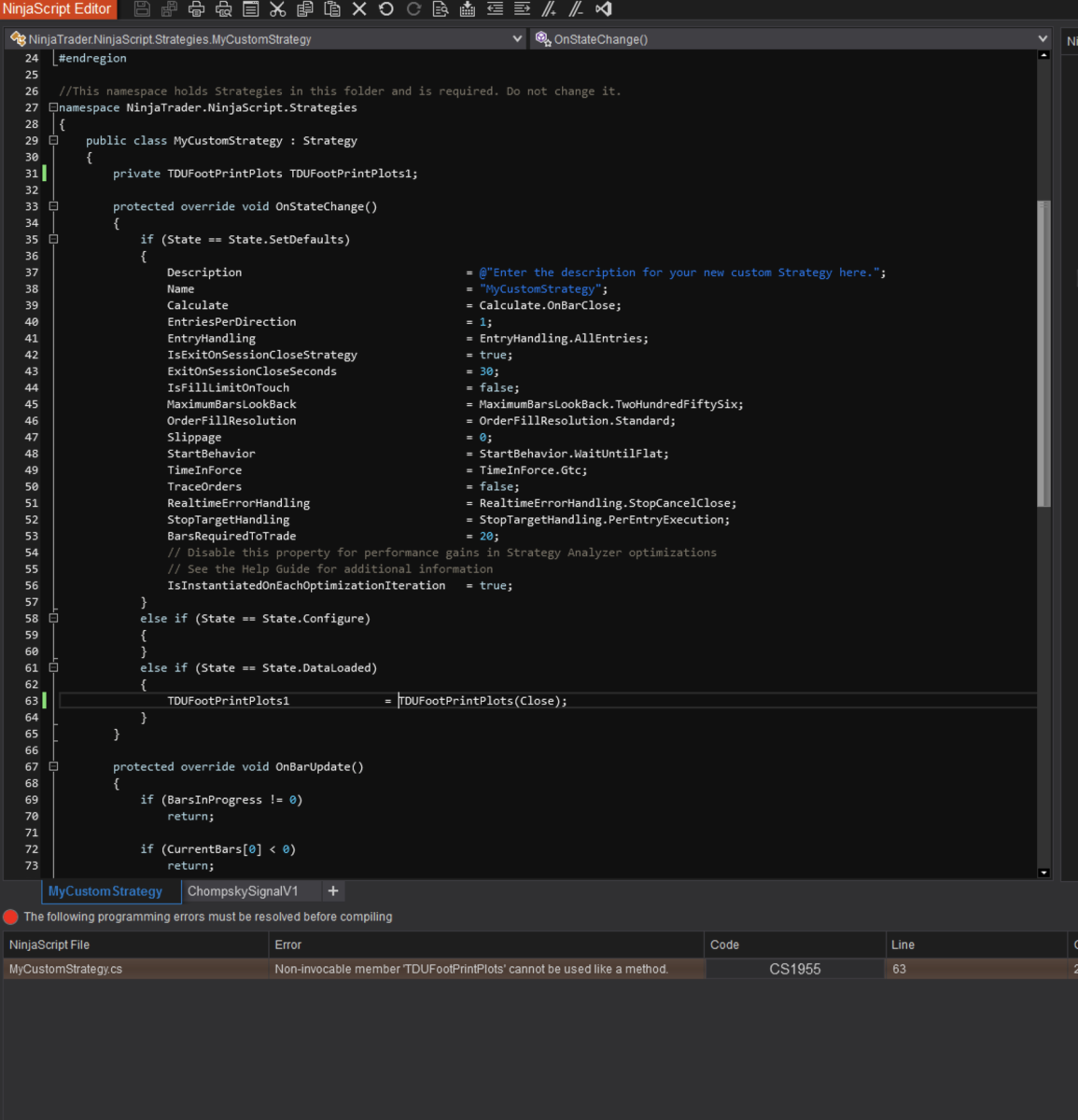Click line number 45 in the gutter
Screen dimensions: 1078x1120
click(32, 404)
